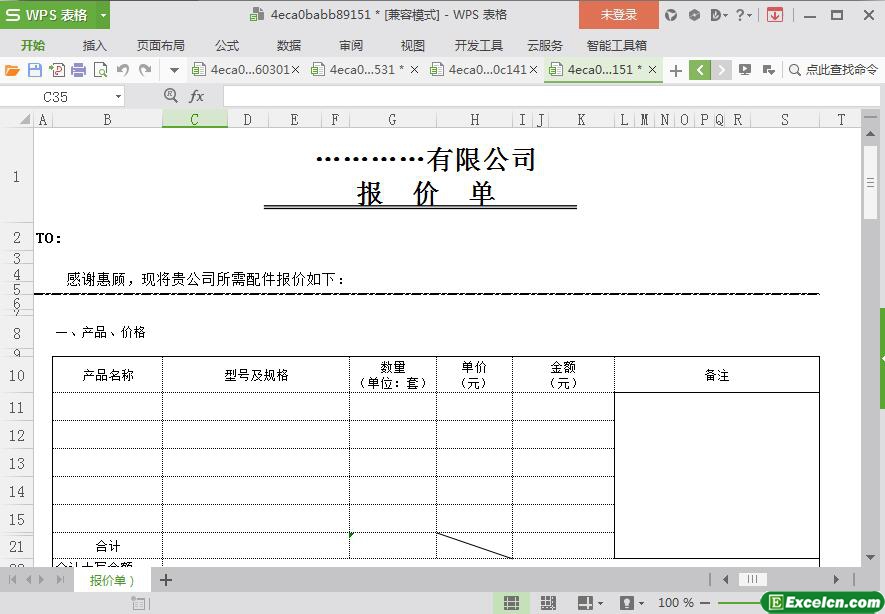Click the 点此查找命令 search box

point(834,70)
